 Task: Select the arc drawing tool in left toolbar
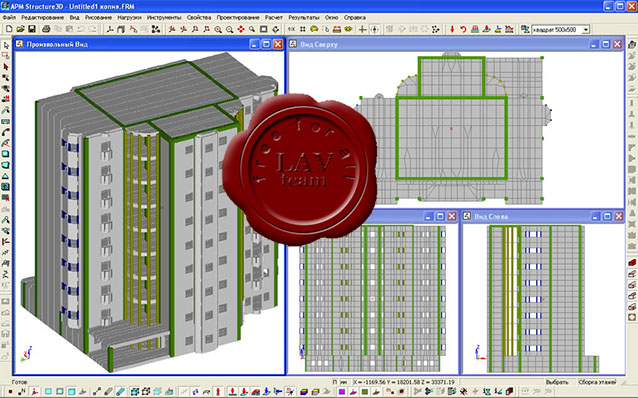(x=6, y=133)
